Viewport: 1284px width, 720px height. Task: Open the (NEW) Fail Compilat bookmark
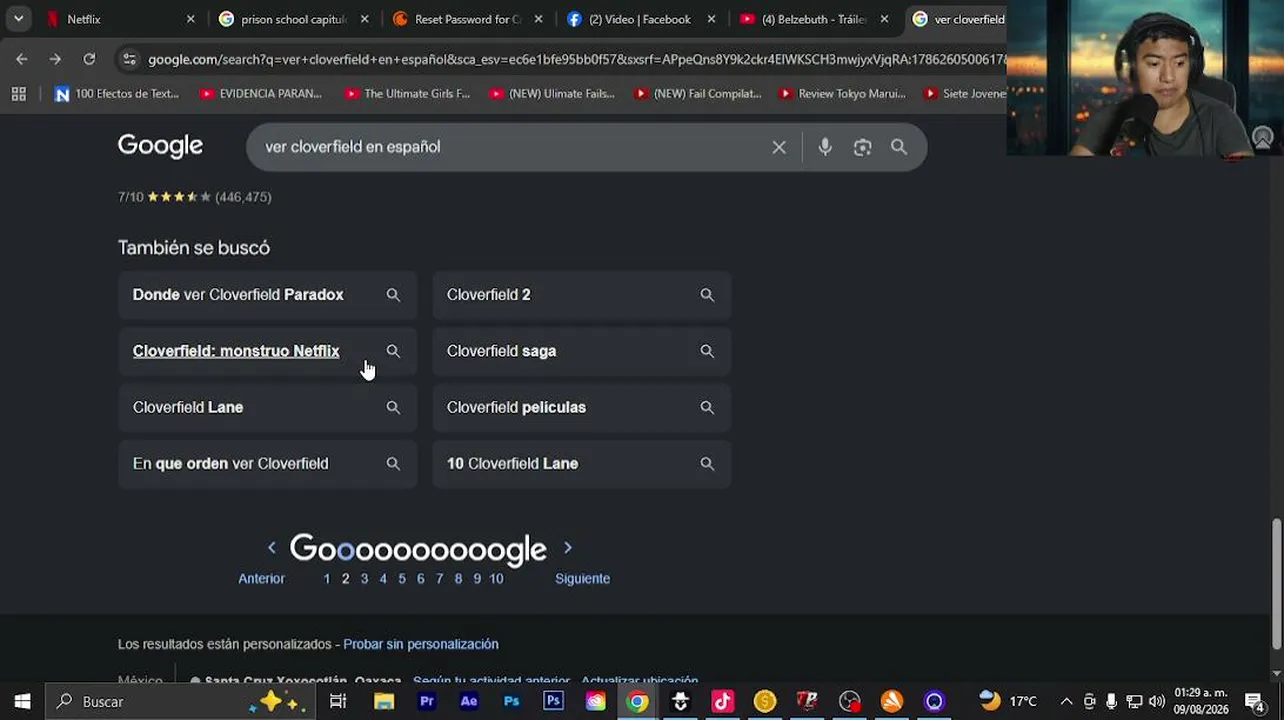click(x=697, y=94)
